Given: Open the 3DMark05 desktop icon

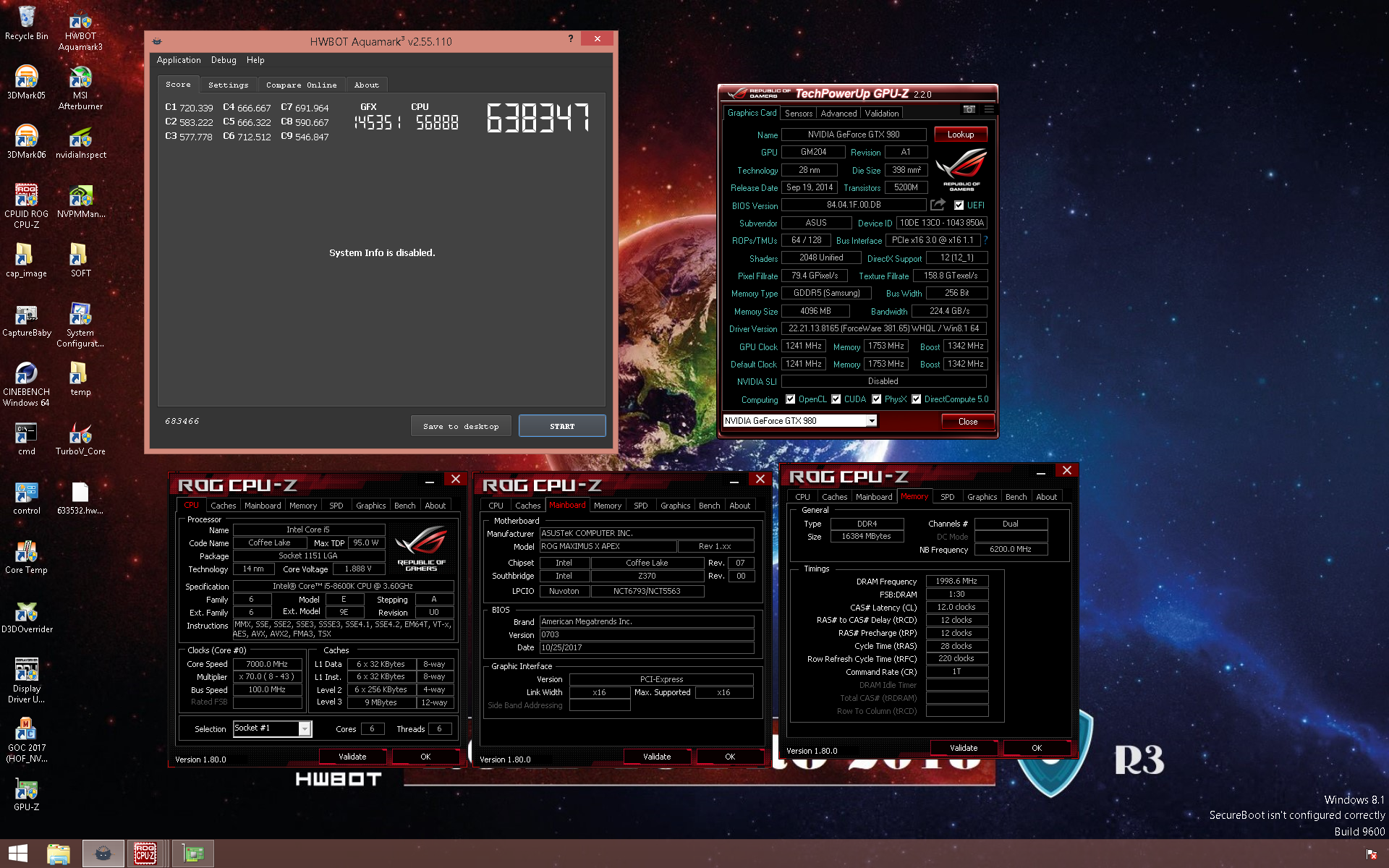Looking at the screenshot, I should point(27,82).
